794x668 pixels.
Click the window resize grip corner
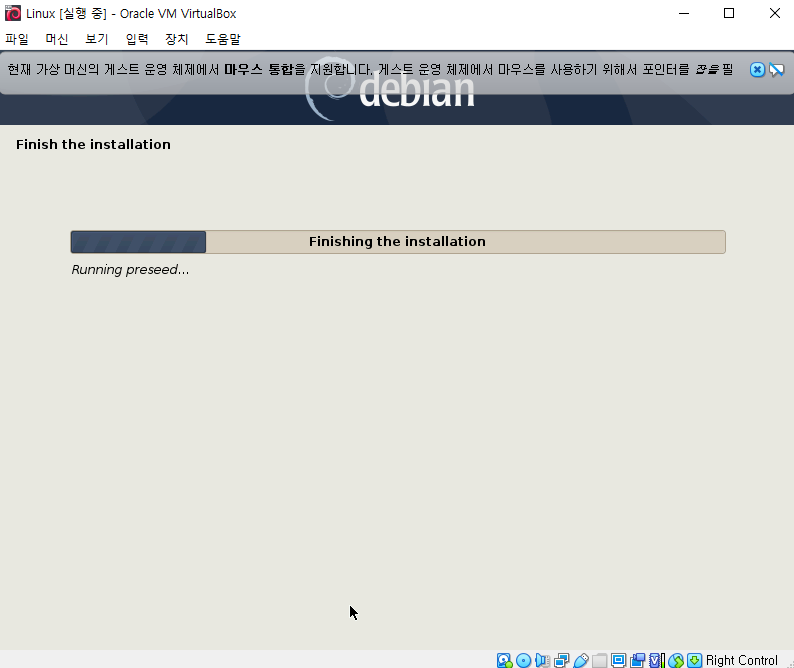(x=790, y=664)
